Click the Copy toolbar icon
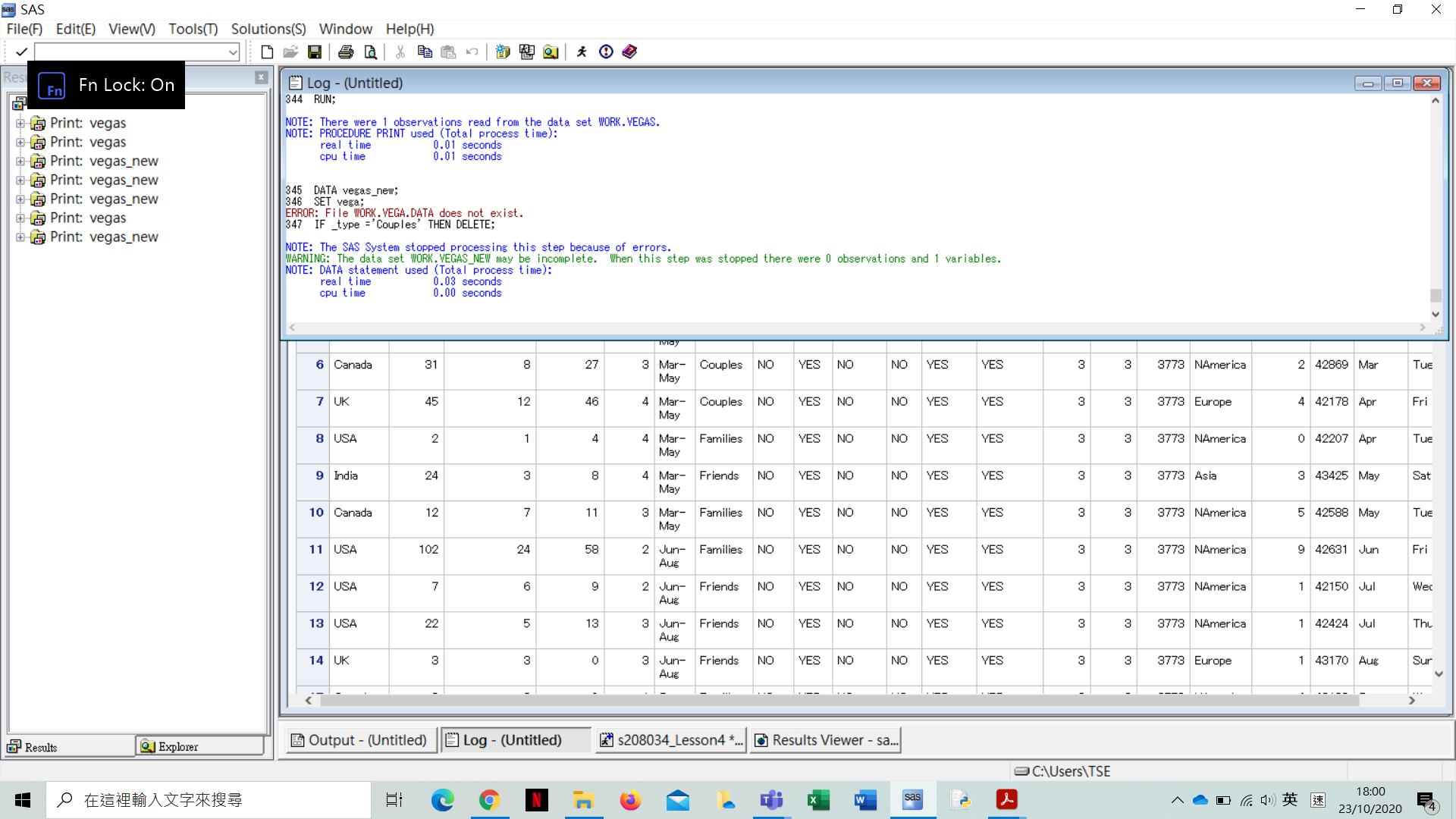1456x819 pixels. coord(425,52)
